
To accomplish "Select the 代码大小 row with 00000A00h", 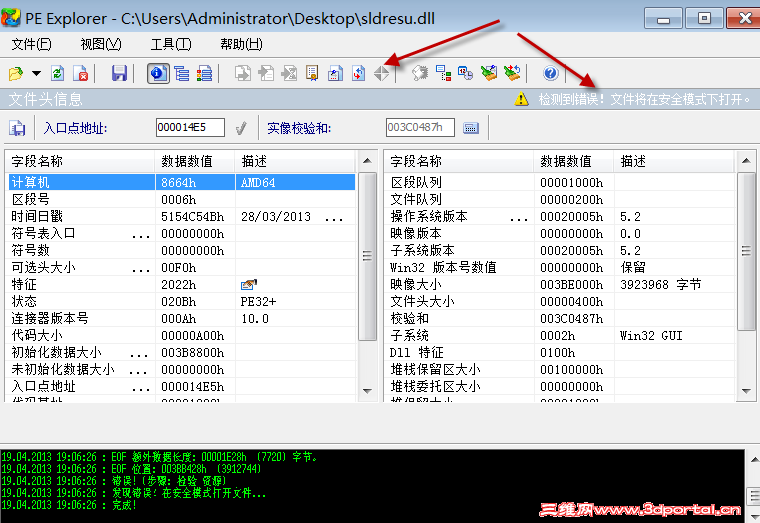I will pos(182,335).
